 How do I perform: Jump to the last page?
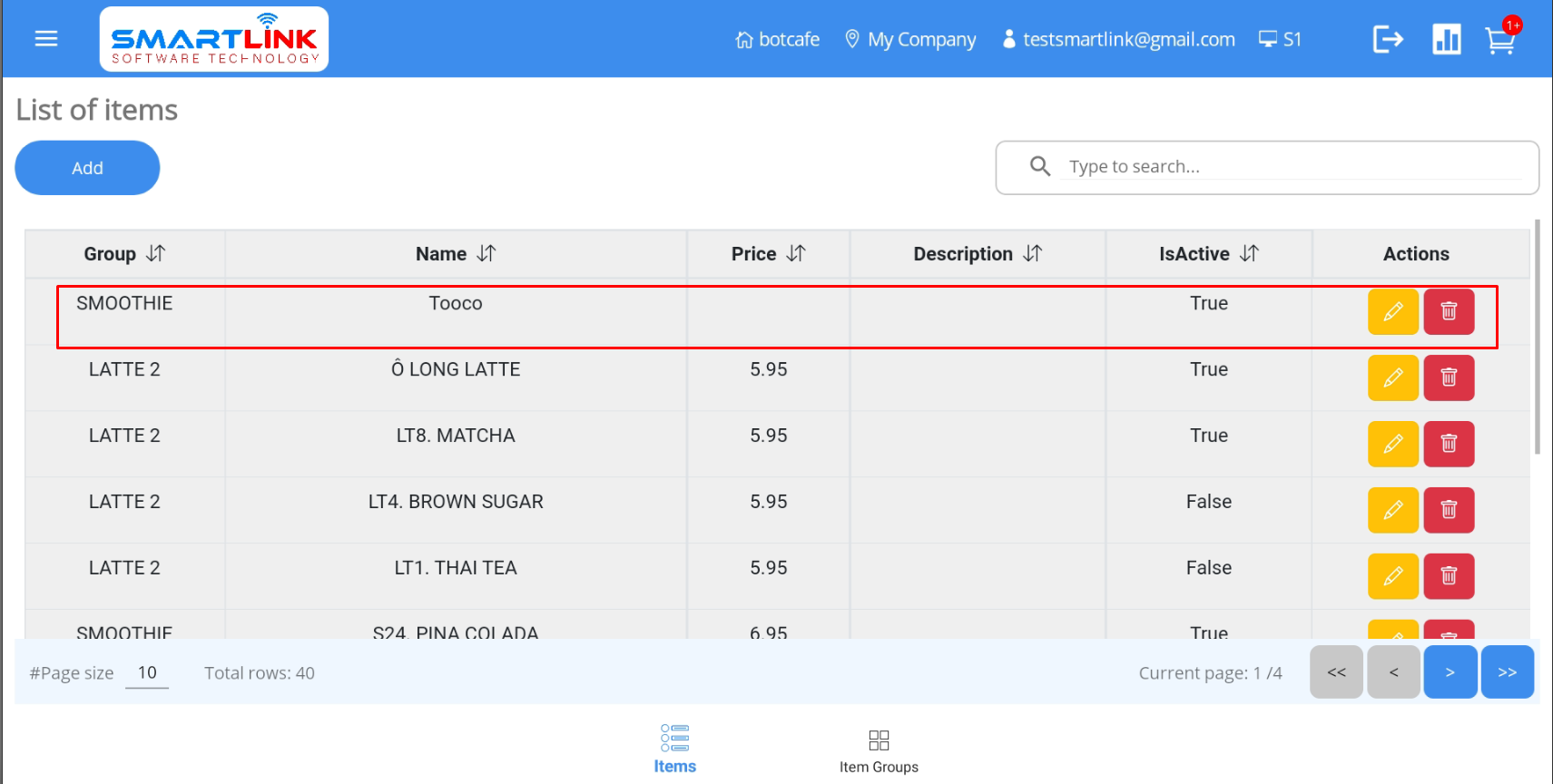(x=1507, y=672)
